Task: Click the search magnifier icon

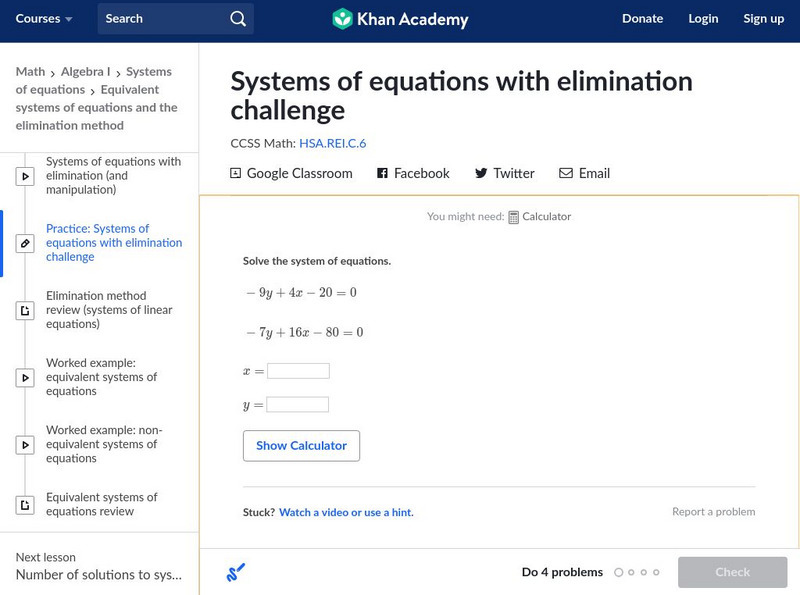Action: click(x=237, y=19)
